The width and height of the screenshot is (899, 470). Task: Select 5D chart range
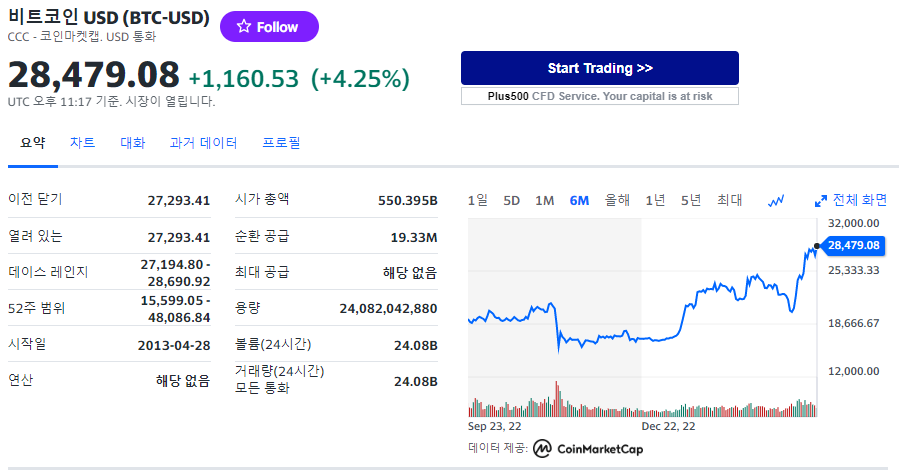[x=511, y=201]
